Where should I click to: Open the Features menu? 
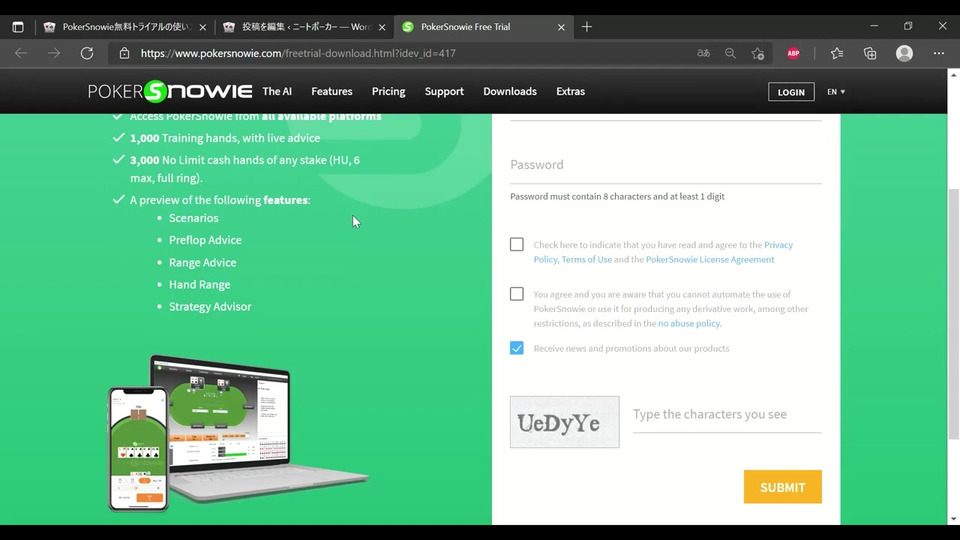332,91
